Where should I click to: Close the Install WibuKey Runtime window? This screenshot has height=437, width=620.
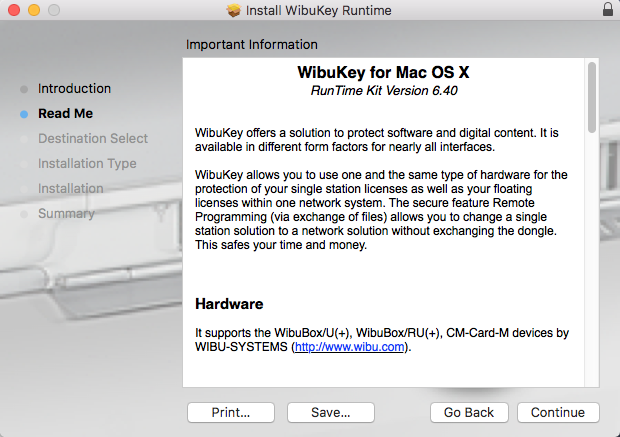pos(12,10)
